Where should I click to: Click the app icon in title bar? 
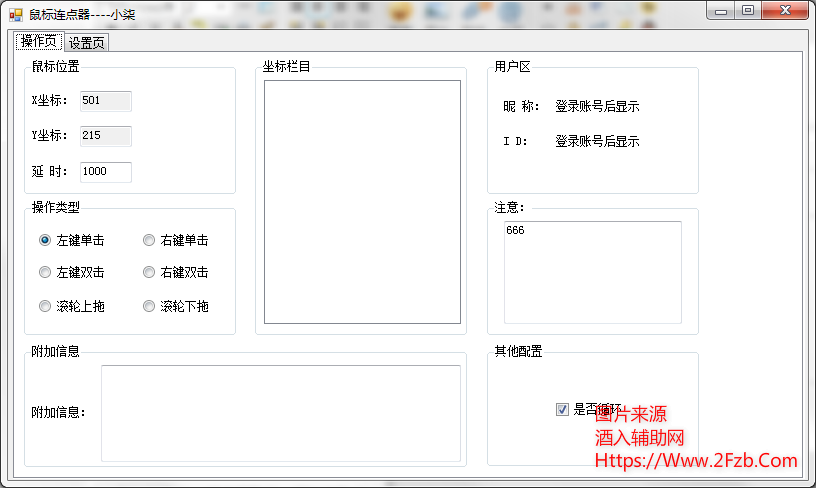(16, 15)
